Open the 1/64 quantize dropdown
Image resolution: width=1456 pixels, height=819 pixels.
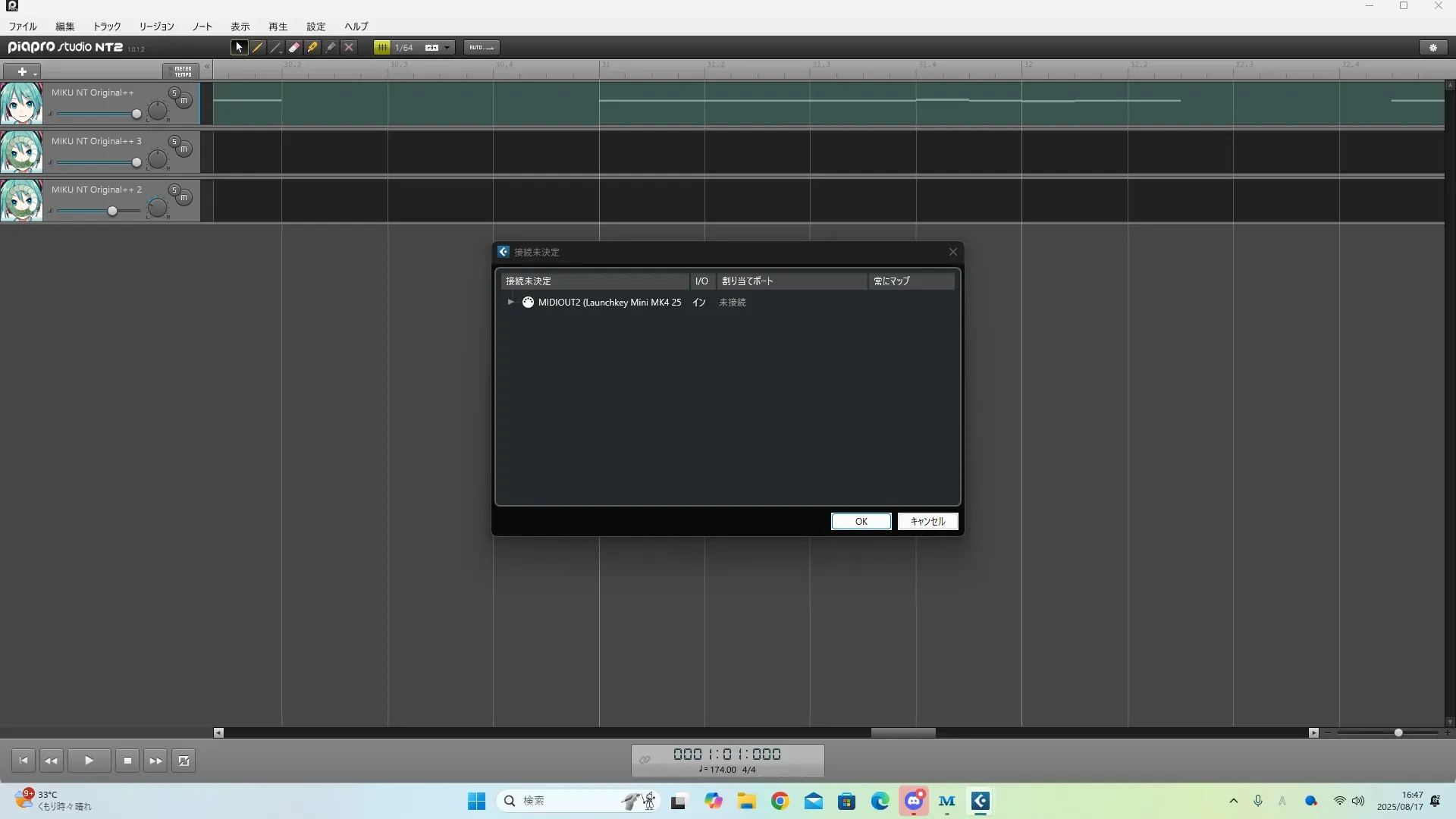[447, 47]
